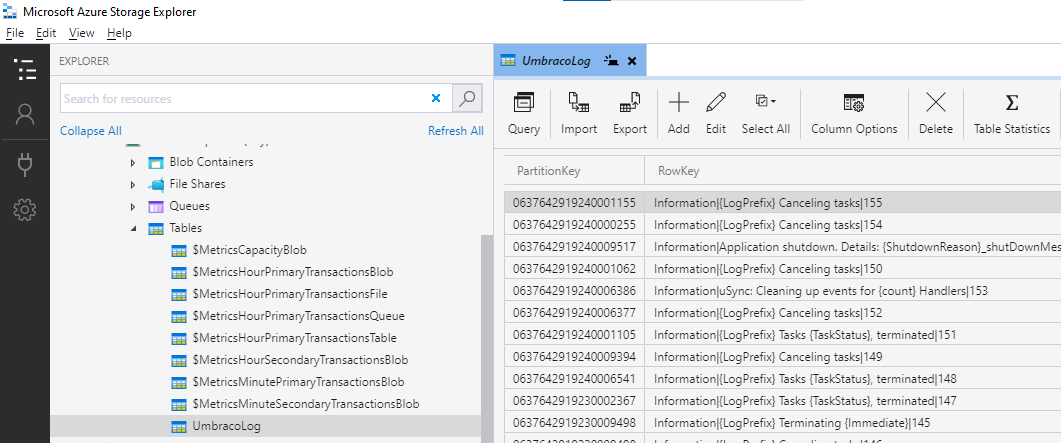Screen dimensions: 1061x443
Task: Click the Explorer tree vertical scrollbar
Action: point(487,338)
